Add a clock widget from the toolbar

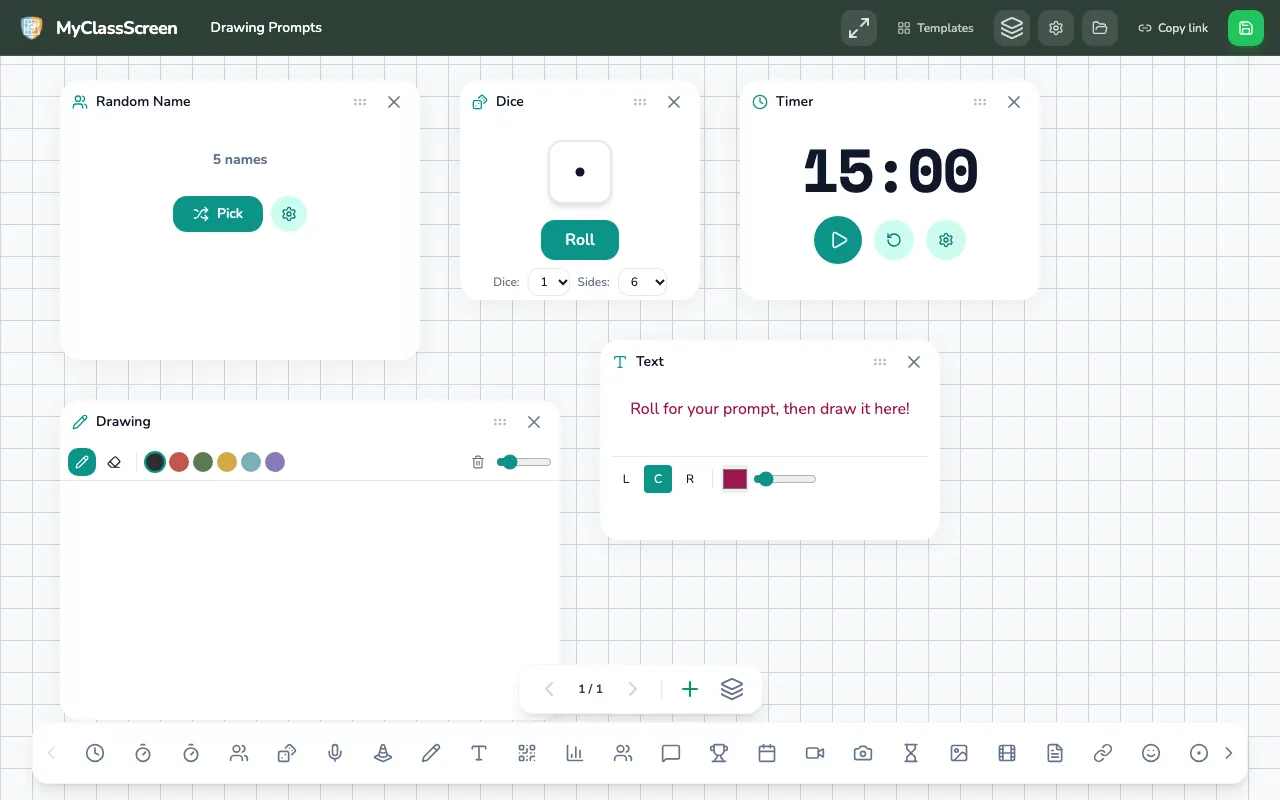[95, 753]
